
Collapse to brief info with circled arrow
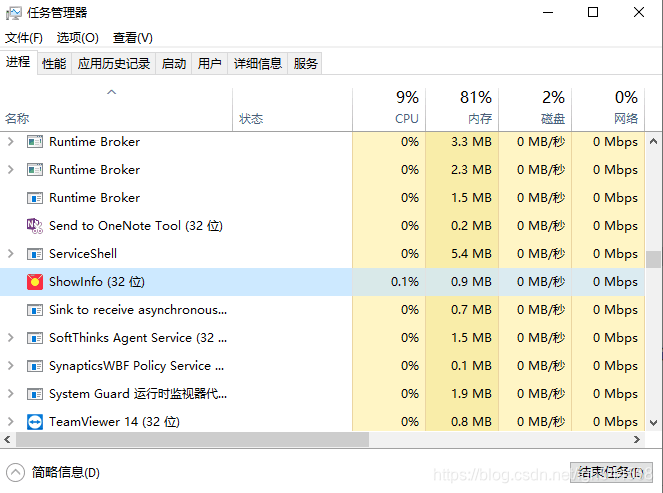[16, 472]
